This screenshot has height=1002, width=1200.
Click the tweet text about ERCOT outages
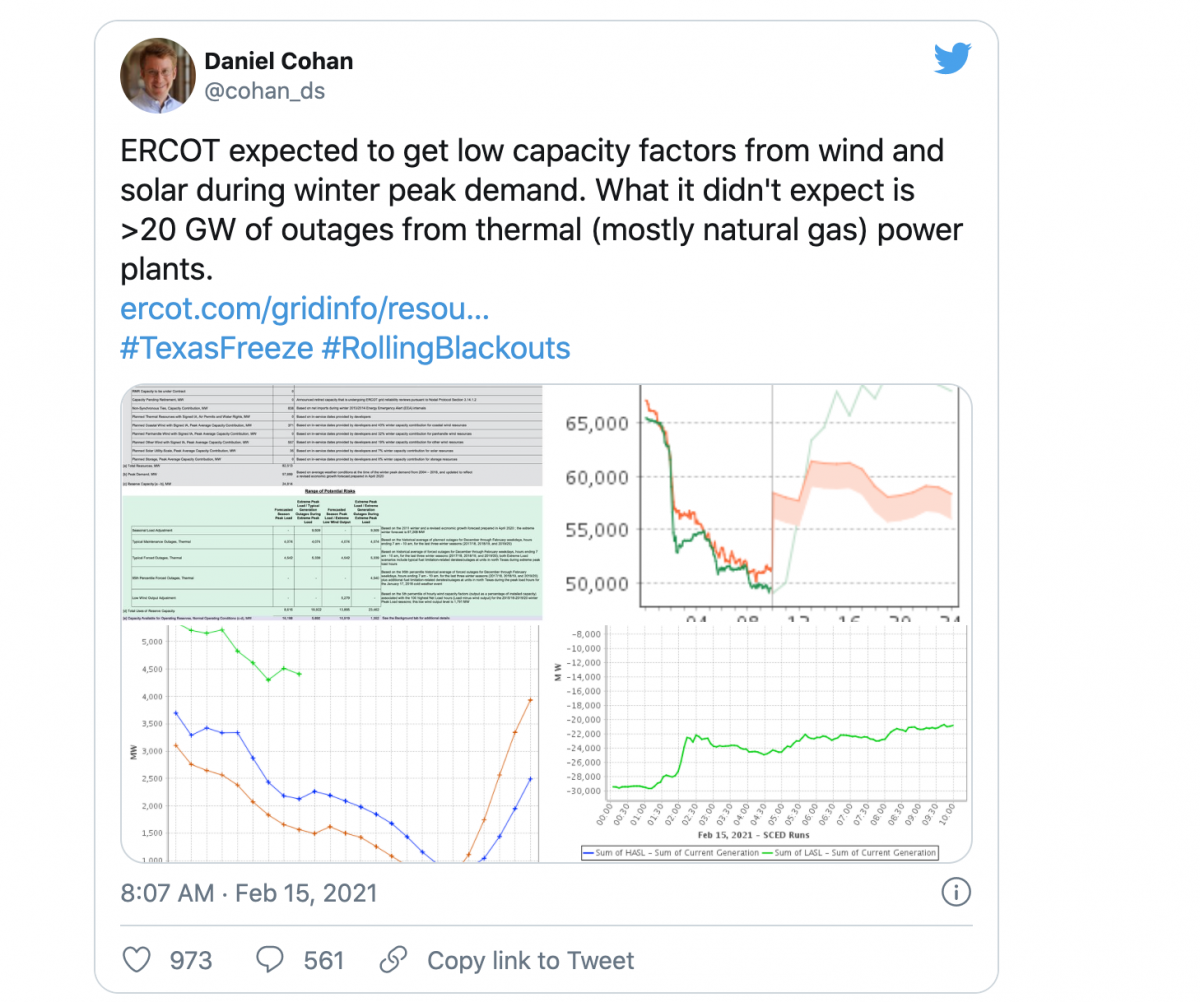coord(540,212)
